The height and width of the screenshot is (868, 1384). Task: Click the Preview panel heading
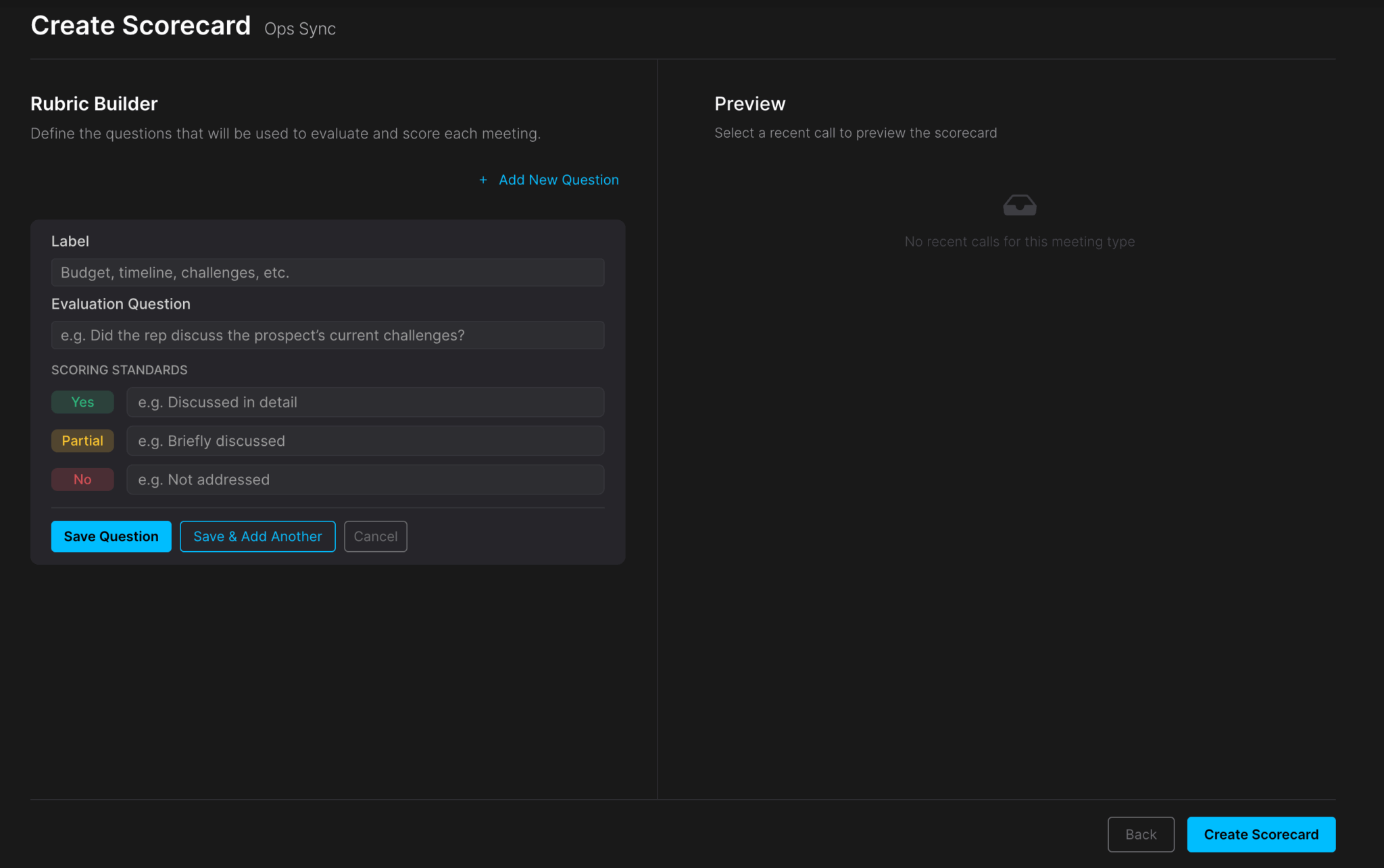tap(749, 104)
